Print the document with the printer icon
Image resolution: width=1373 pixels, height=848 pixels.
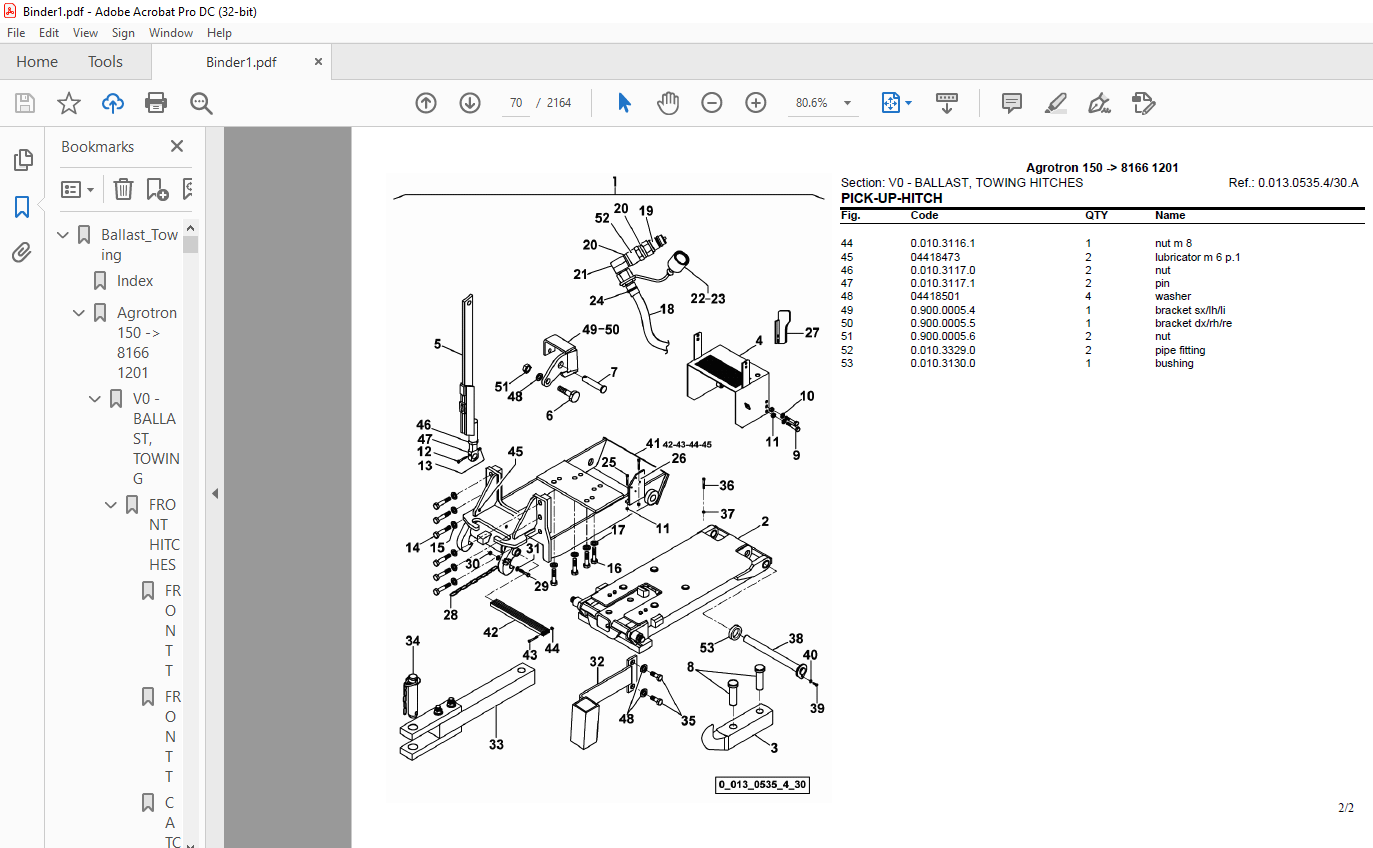pyautogui.click(x=156, y=103)
